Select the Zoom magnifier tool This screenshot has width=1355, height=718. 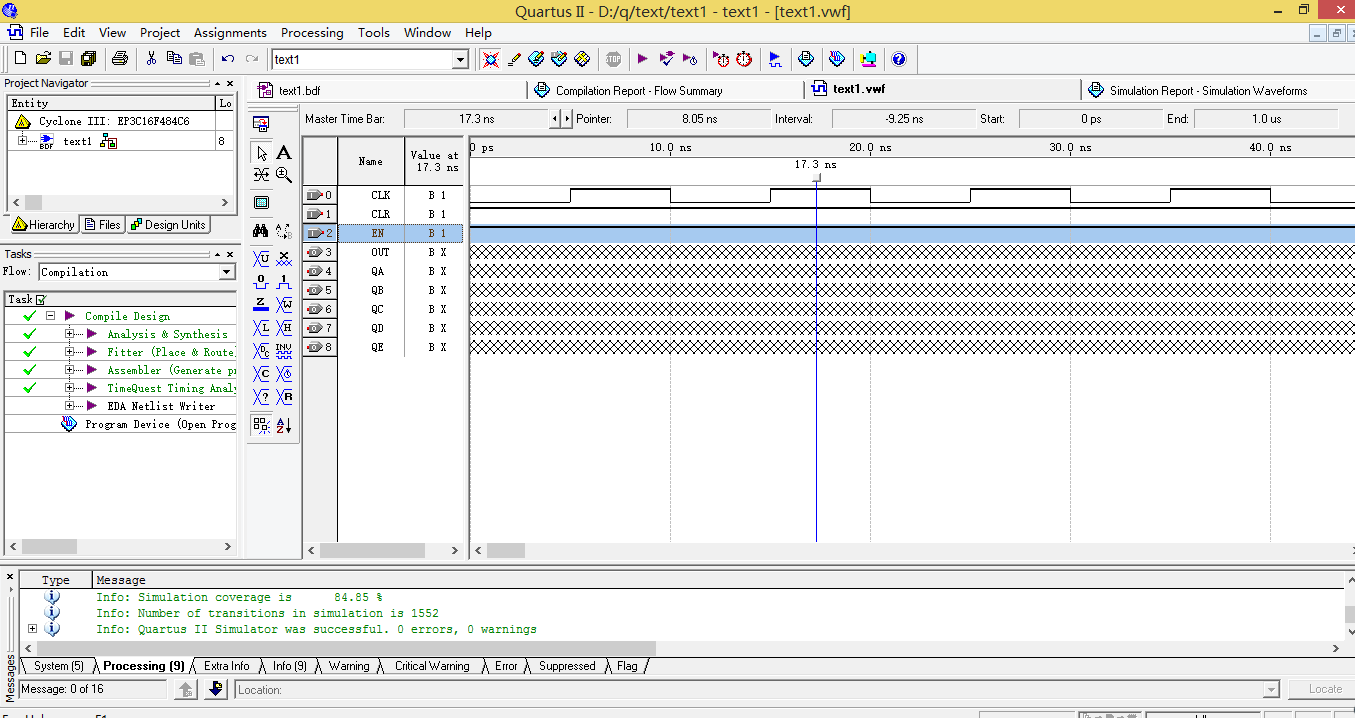click(284, 174)
